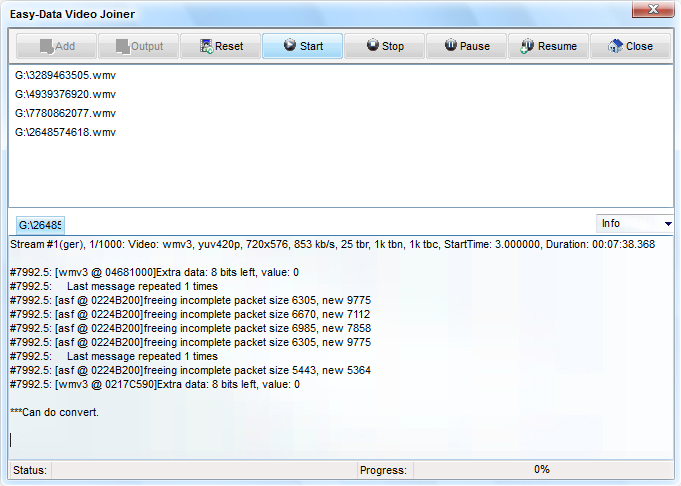Click the Progress label in status bar
This screenshot has width=681, height=486.
tap(383, 470)
